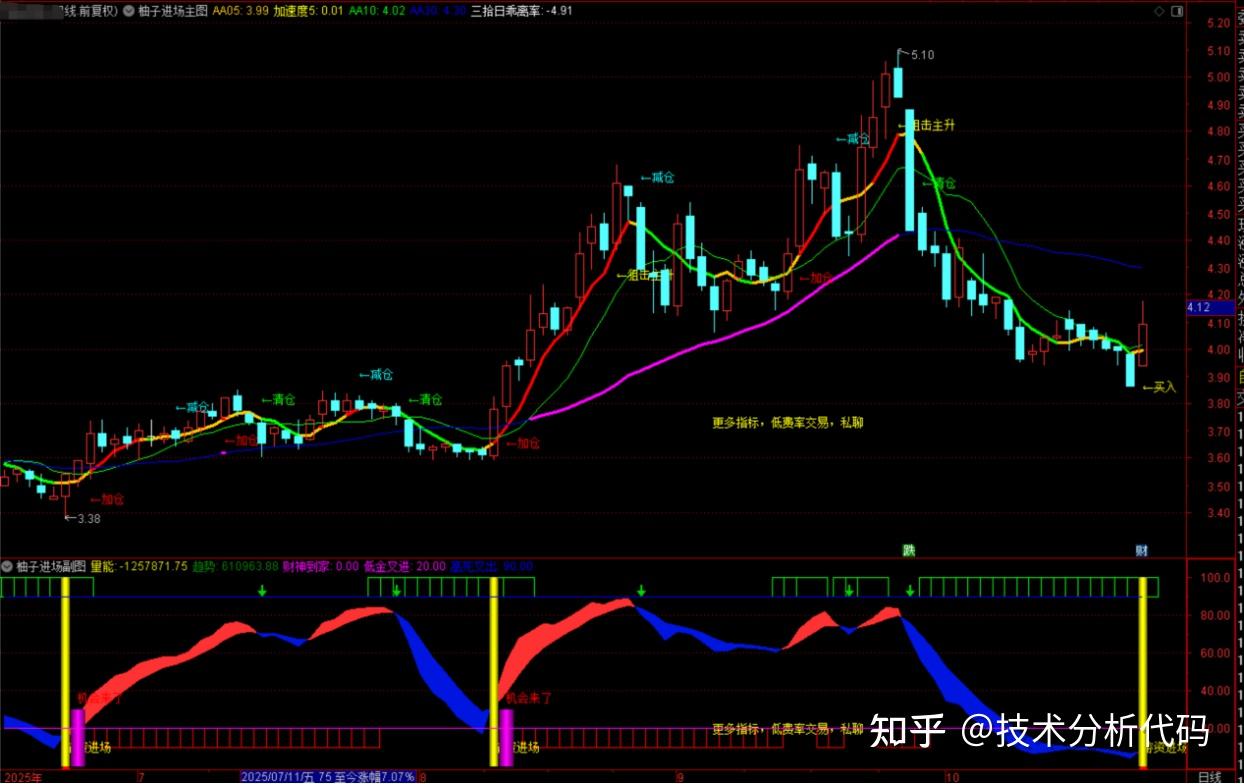
Task: Click the yellow 买入 signal label
Action: click(1160, 387)
